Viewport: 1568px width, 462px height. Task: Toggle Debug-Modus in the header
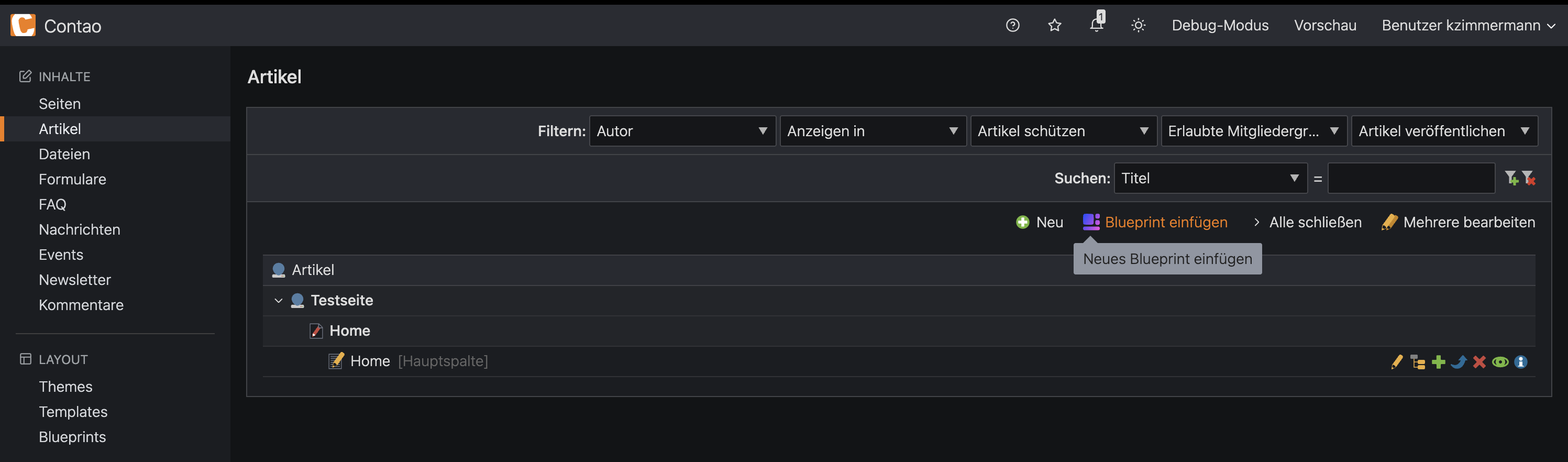coord(1220,25)
